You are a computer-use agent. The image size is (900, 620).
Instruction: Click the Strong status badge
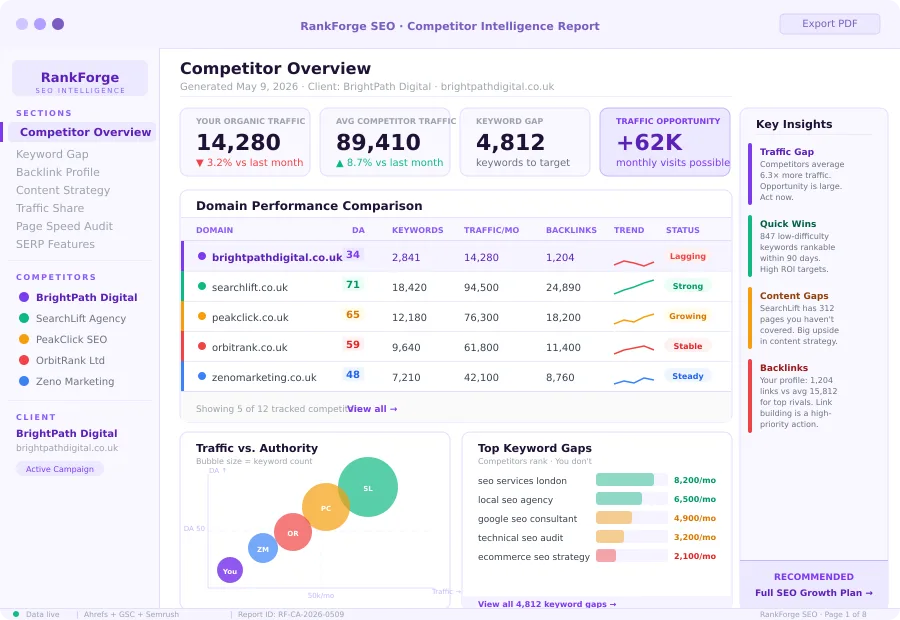[x=688, y=286]
